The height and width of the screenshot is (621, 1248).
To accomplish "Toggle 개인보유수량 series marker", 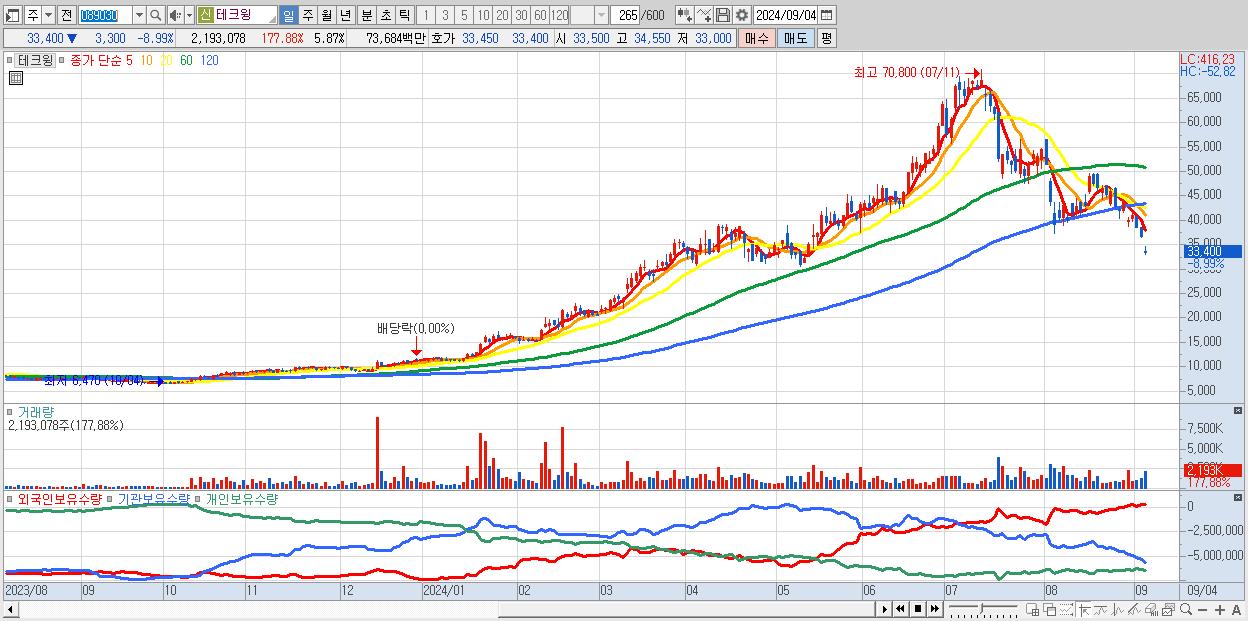I will (199, 498).
